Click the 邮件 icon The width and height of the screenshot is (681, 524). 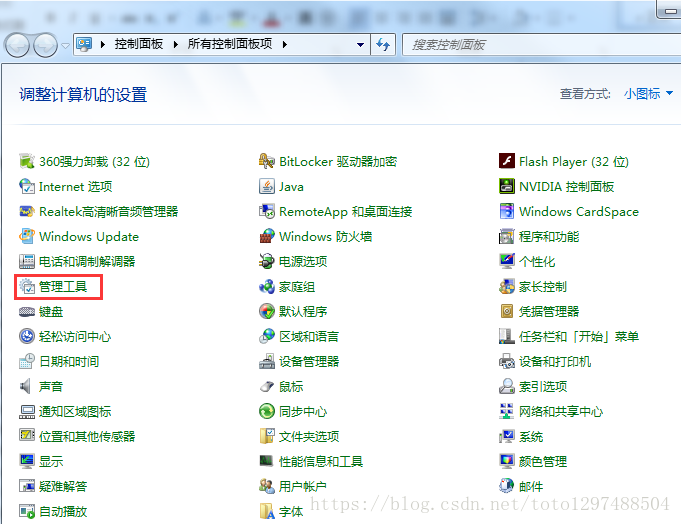506,486
